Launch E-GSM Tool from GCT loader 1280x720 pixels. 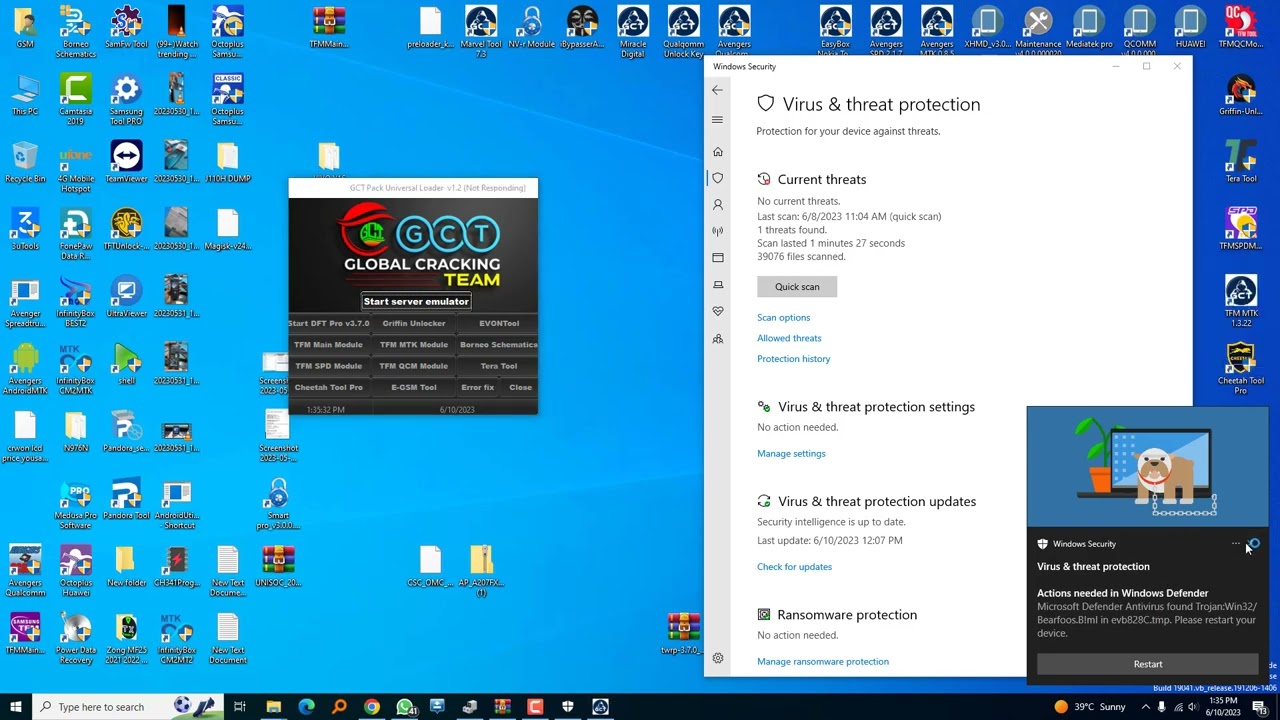[x=414, y=387]
